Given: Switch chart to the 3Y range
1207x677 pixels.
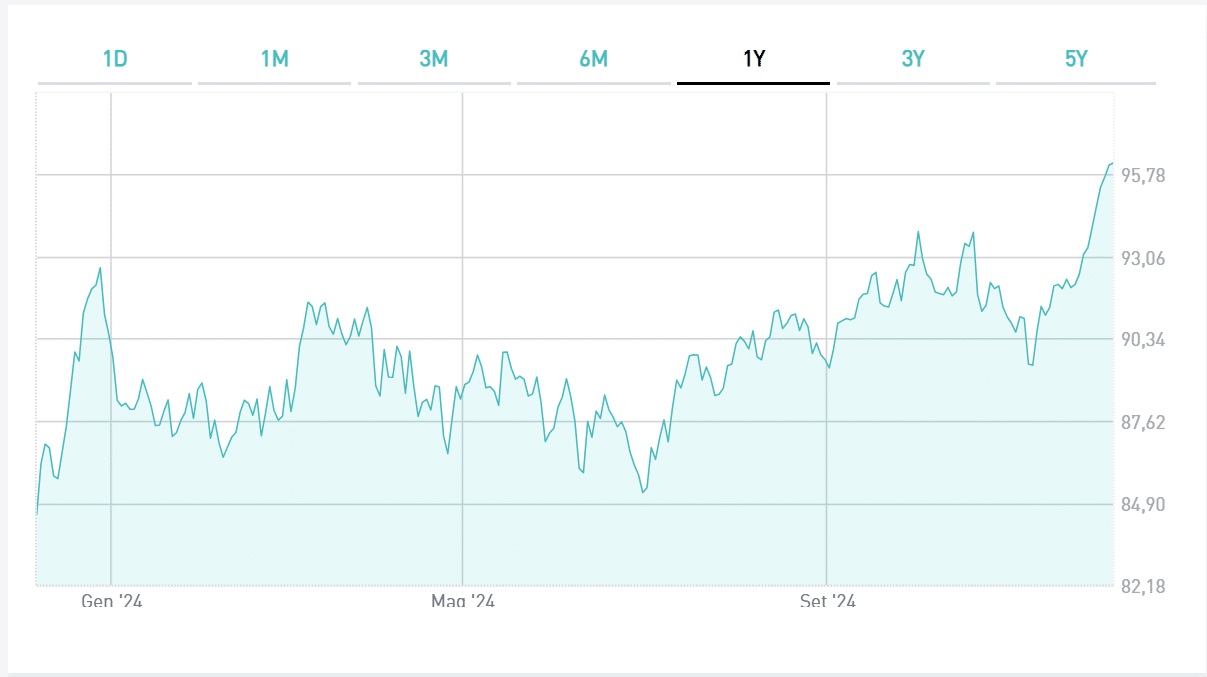Looking at the screenshot, I should click(913, 59).
